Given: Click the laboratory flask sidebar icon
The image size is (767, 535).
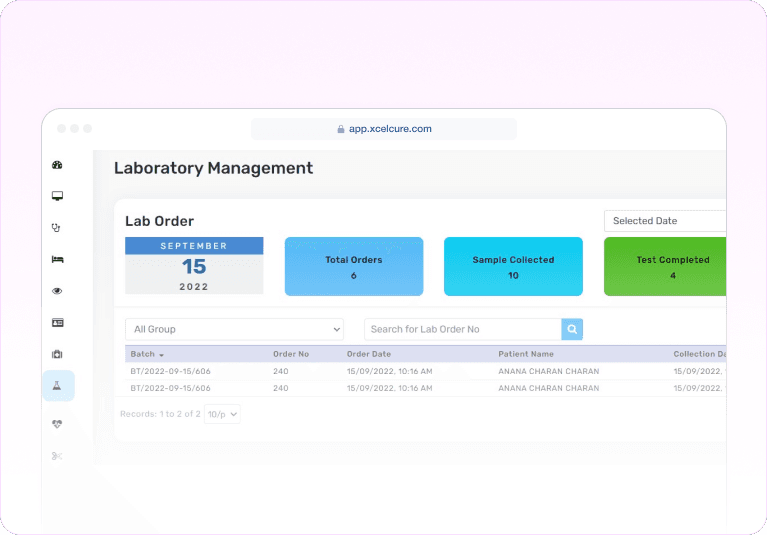Looking at the screenshot, I should click(57, 386).
